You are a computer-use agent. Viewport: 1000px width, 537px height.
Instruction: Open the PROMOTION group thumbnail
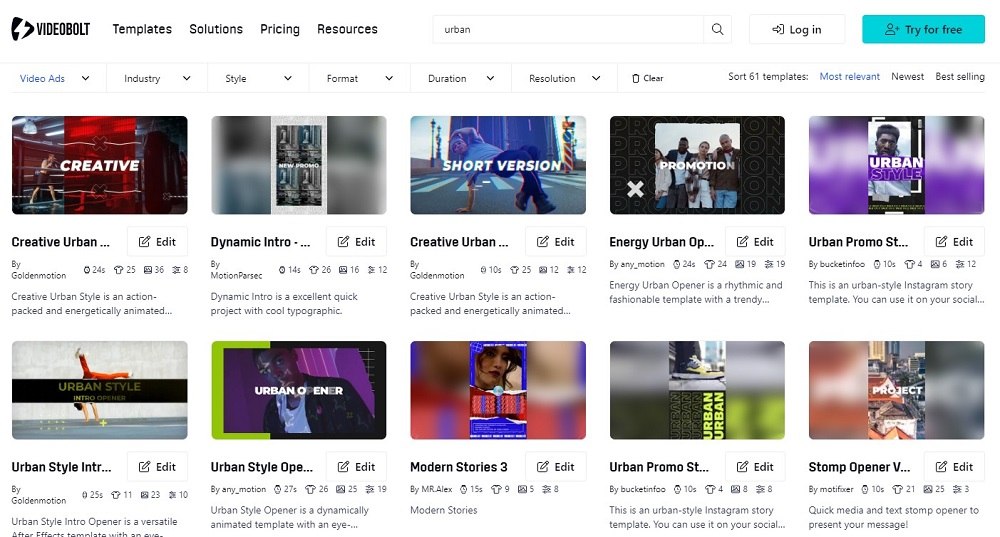[697, 165]
